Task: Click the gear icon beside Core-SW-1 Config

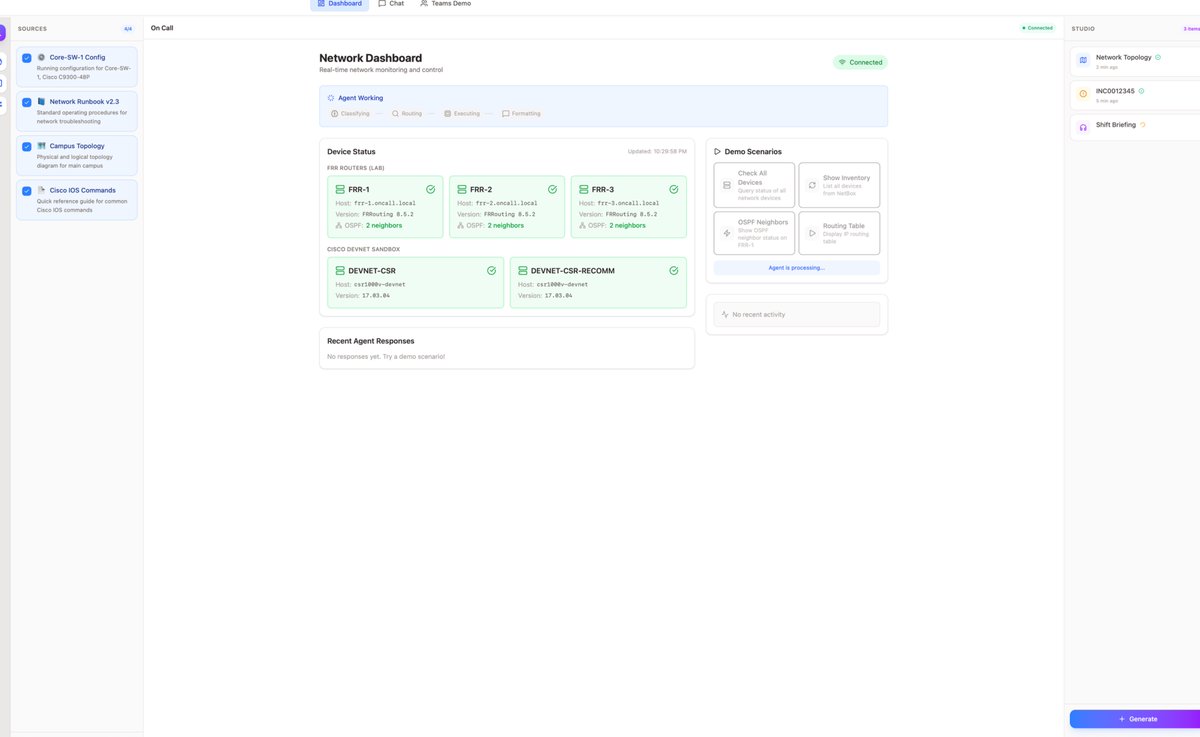Action: click(x=41, y=57)
